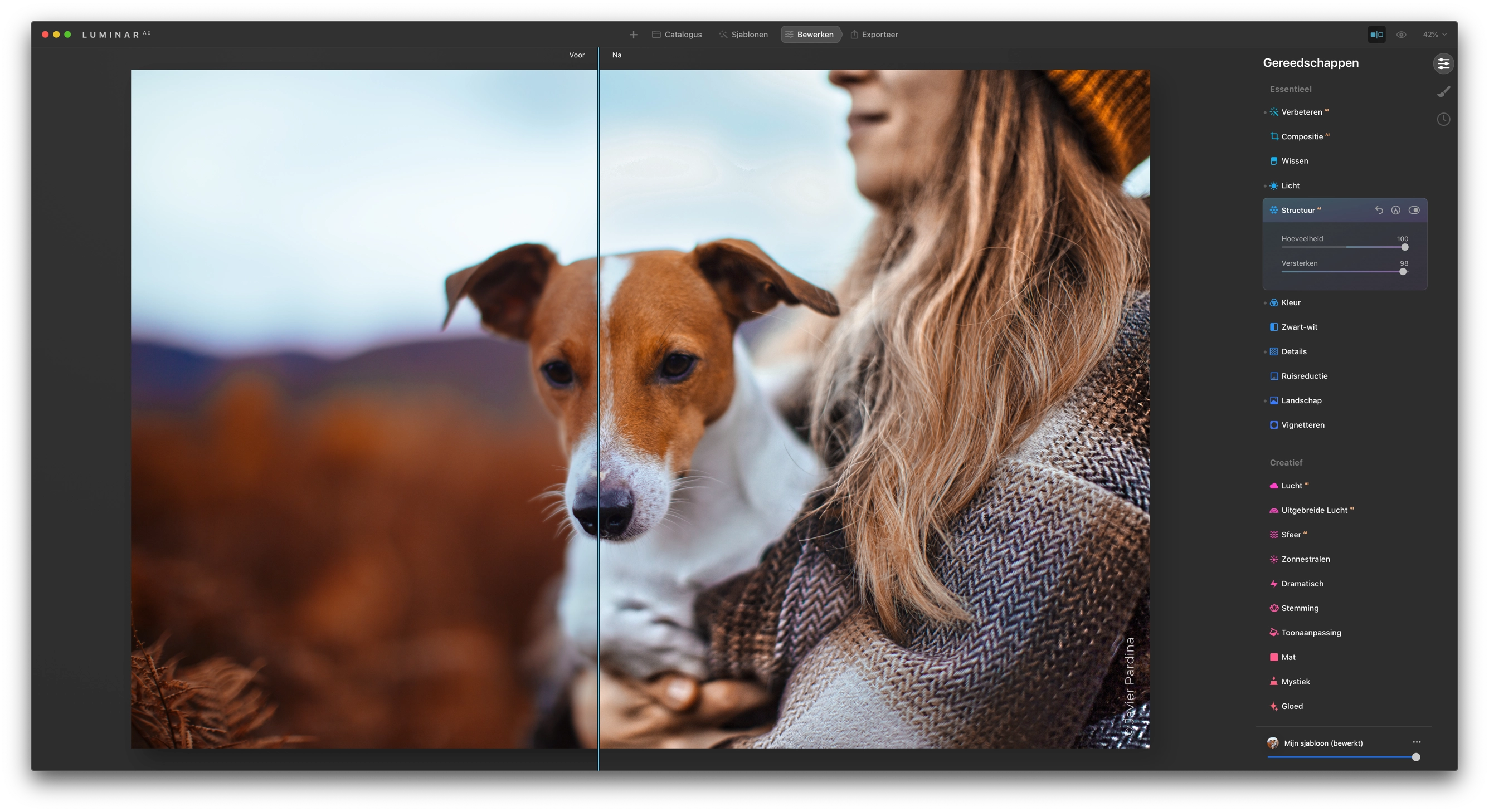Open the 42% zoom dropdown
The width and height of the screenshot is (1489, 812).
(1434, 35)
